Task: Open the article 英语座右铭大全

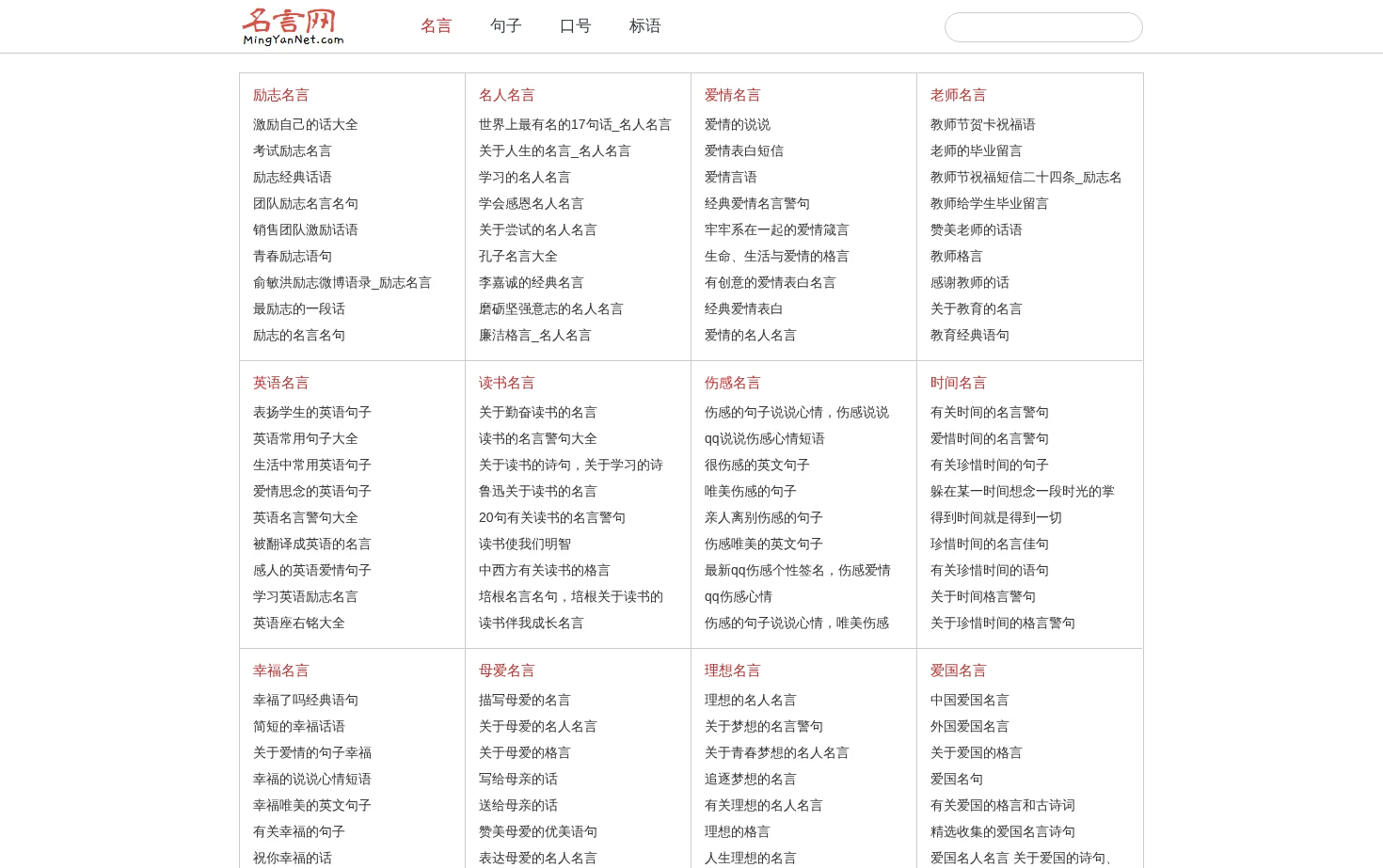Action: (299, 623)
